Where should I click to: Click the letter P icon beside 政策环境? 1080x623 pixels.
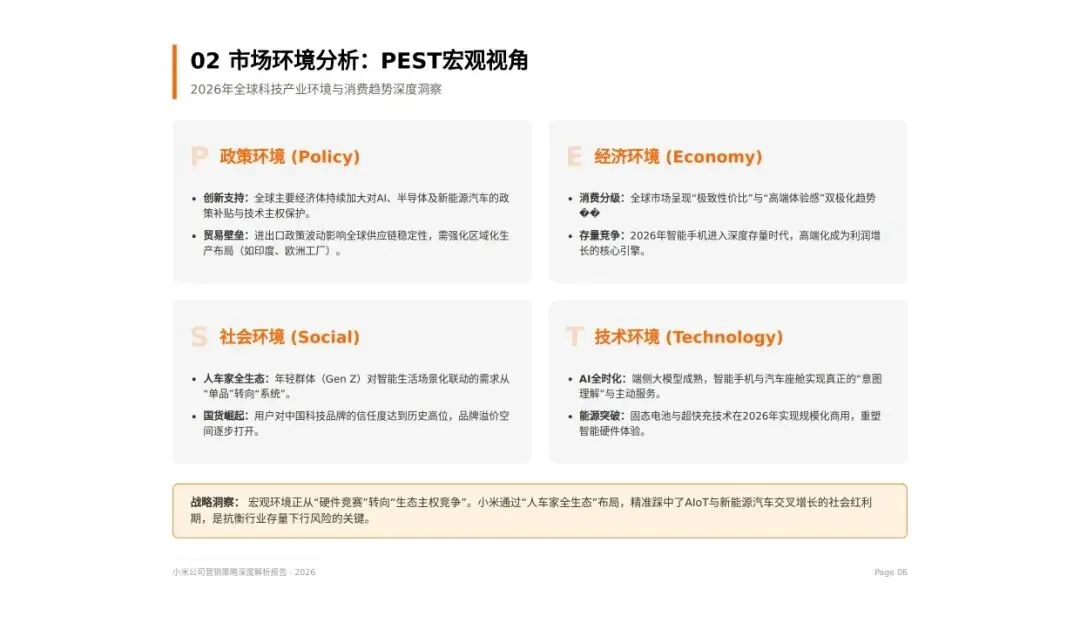coord(197,157)
